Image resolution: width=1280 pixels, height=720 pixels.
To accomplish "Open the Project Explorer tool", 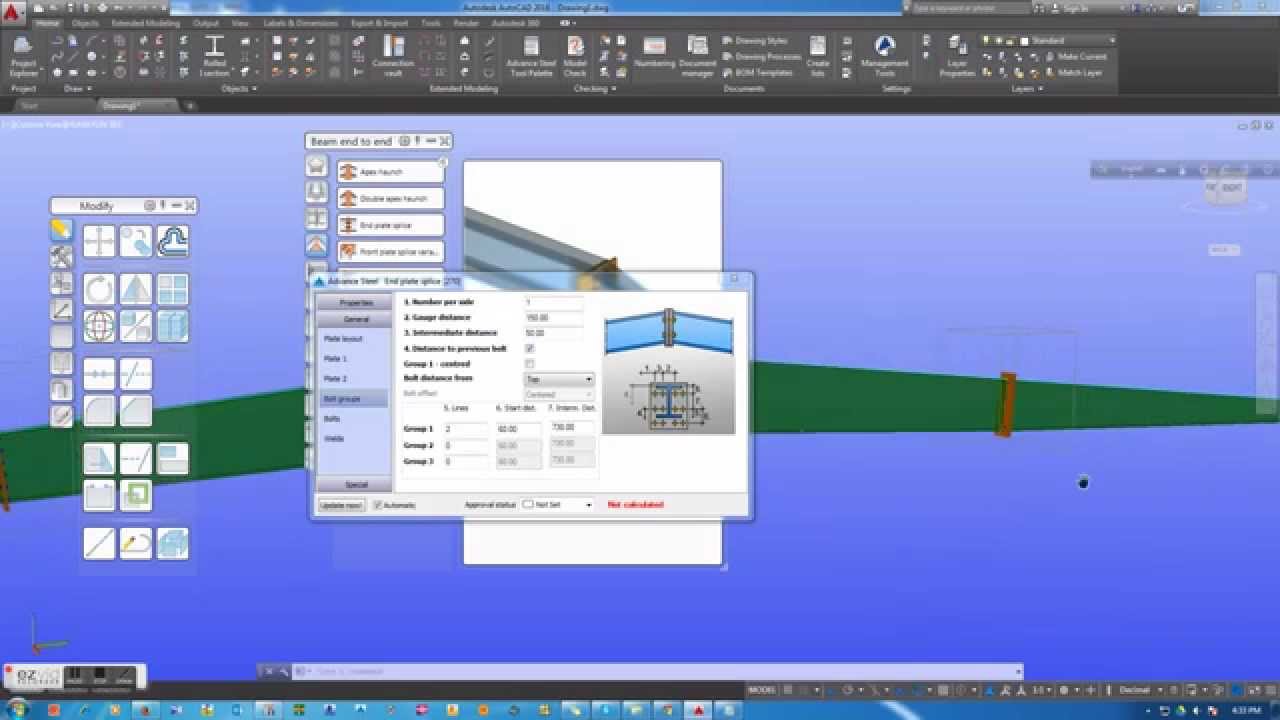I will click(22, 50).
